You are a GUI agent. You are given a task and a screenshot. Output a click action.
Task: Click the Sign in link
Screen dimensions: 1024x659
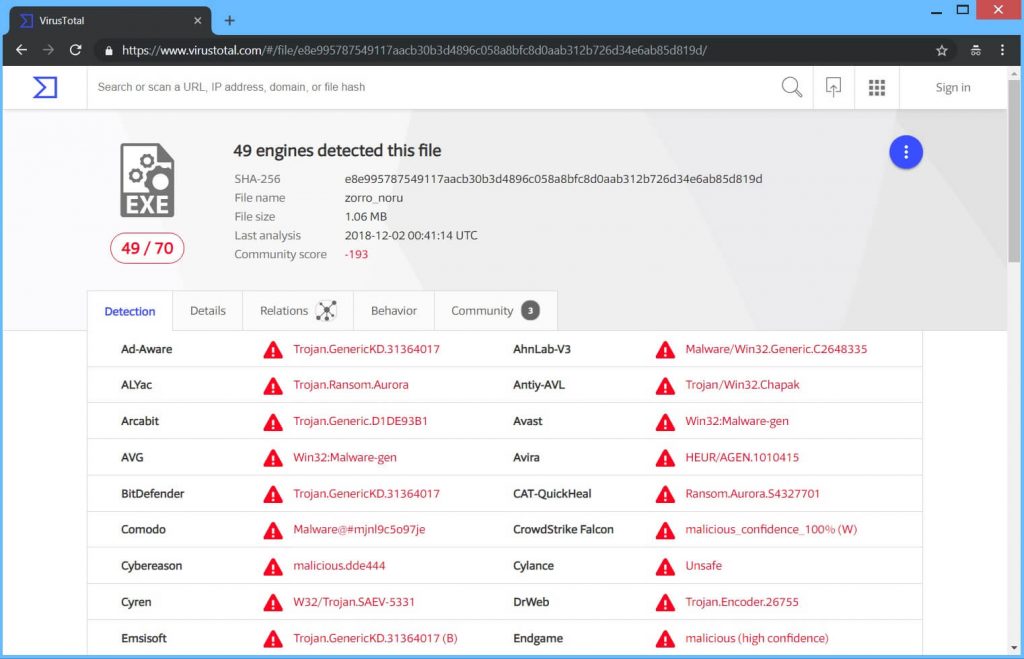tap(952, 87)
